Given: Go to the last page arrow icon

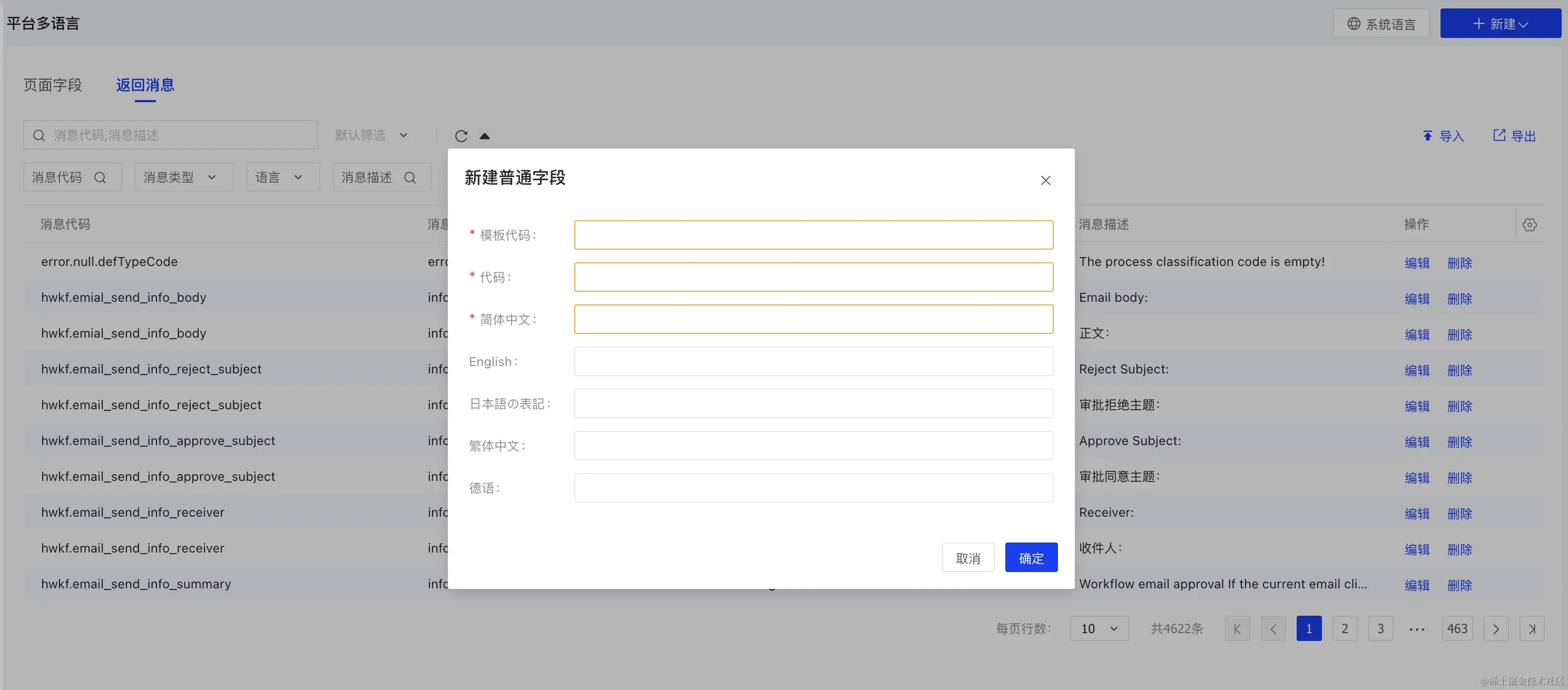Looking at the screenshot, I should (1532, 628).
